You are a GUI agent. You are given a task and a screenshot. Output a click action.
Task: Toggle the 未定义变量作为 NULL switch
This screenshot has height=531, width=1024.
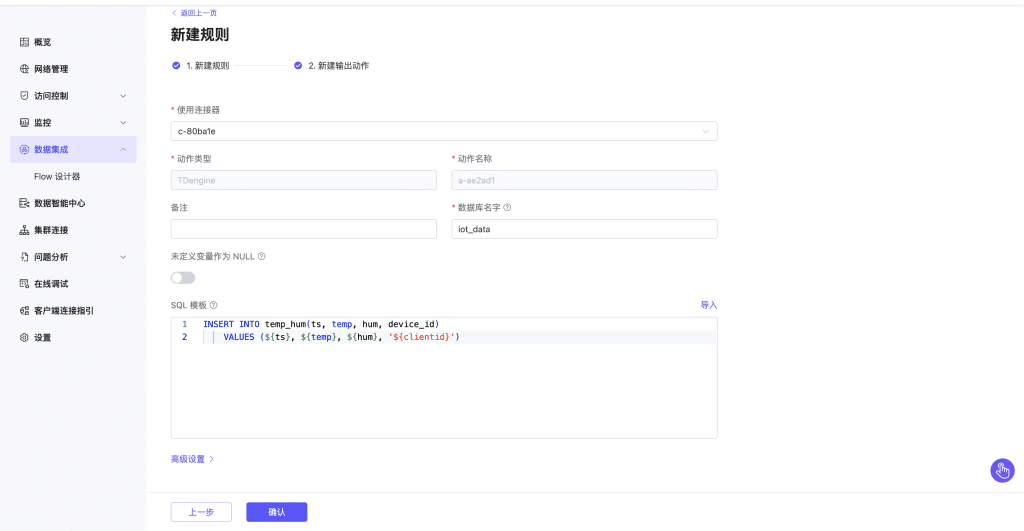click(x=183, y=278)
